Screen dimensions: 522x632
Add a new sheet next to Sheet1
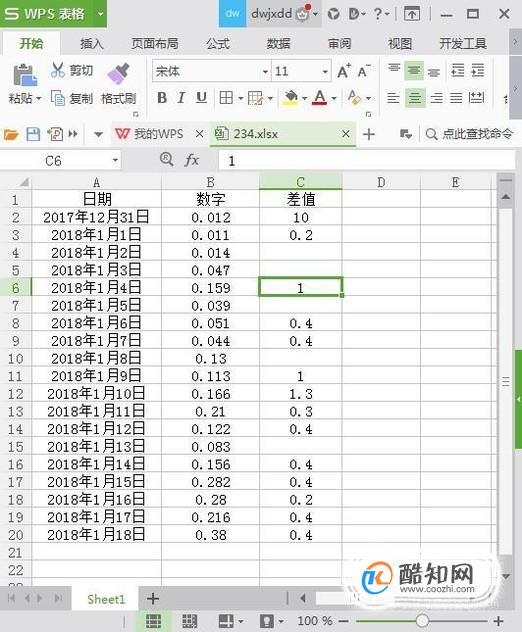[153, 599]
